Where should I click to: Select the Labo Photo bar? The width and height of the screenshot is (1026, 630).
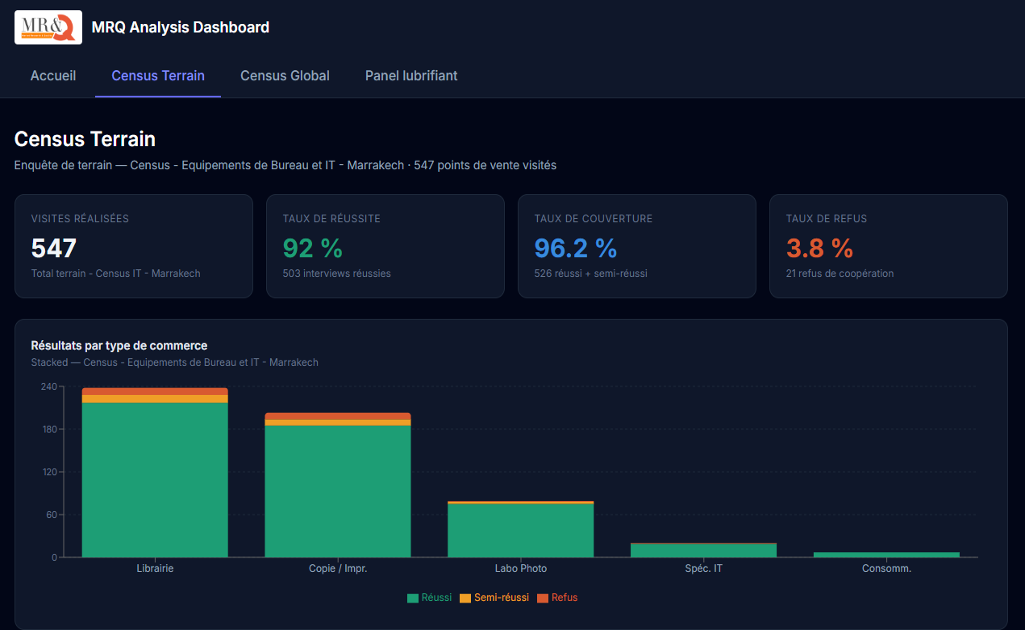(521, 530)
